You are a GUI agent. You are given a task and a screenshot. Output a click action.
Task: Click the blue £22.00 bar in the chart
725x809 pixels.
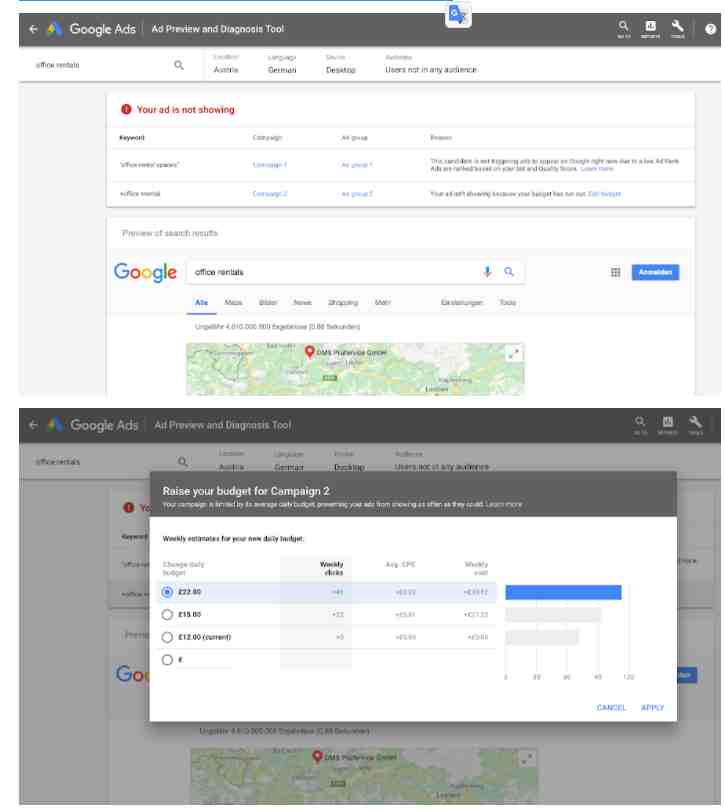(563, 592)
